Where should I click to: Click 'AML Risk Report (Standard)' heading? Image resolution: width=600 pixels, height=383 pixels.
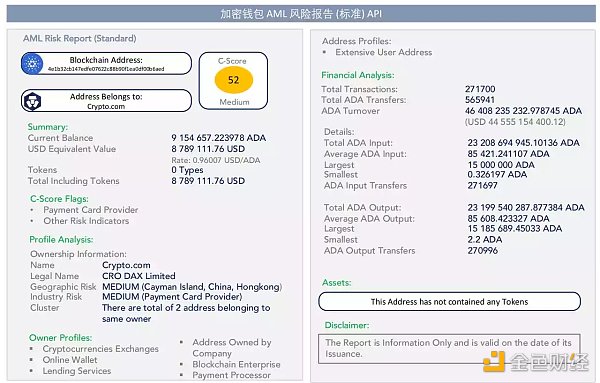coord(80,38)
